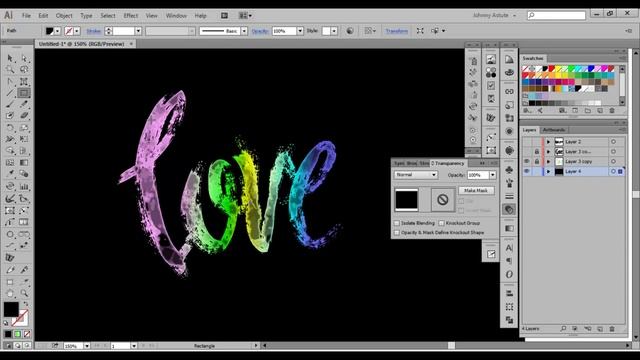
Task: Click Johnny Astute workspace switcher
Action: 494,15
